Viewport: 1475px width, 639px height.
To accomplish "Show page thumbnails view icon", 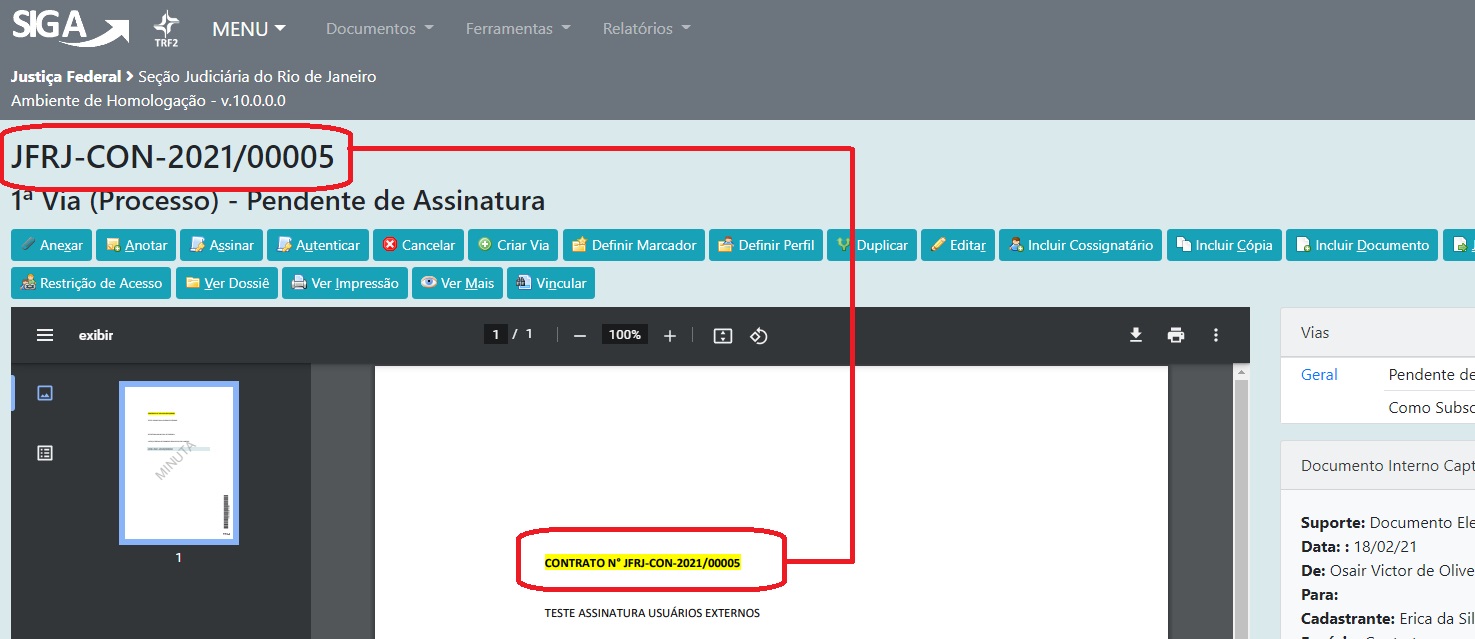I will (44, 393).
